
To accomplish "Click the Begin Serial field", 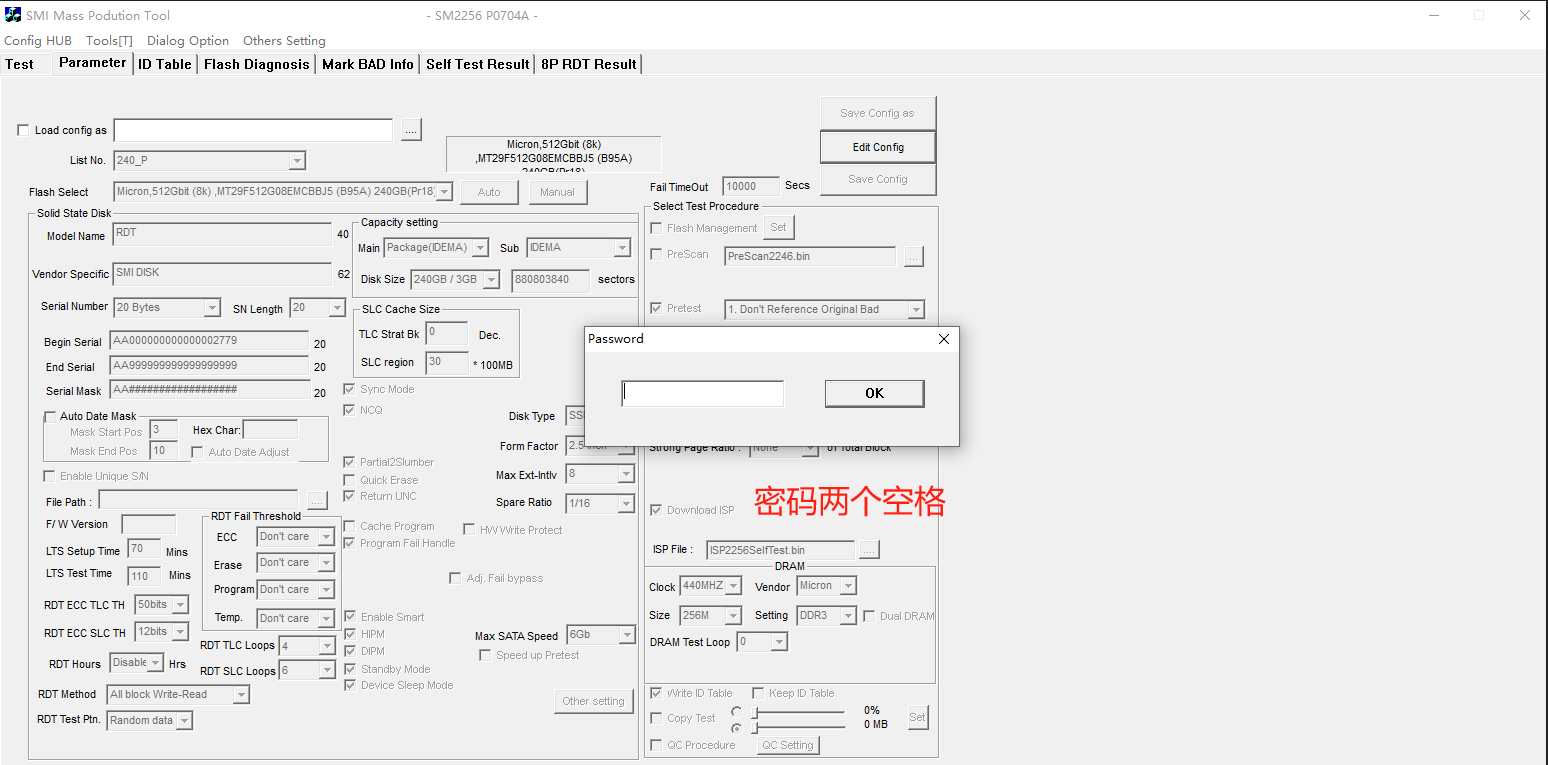I will (209, 341).
